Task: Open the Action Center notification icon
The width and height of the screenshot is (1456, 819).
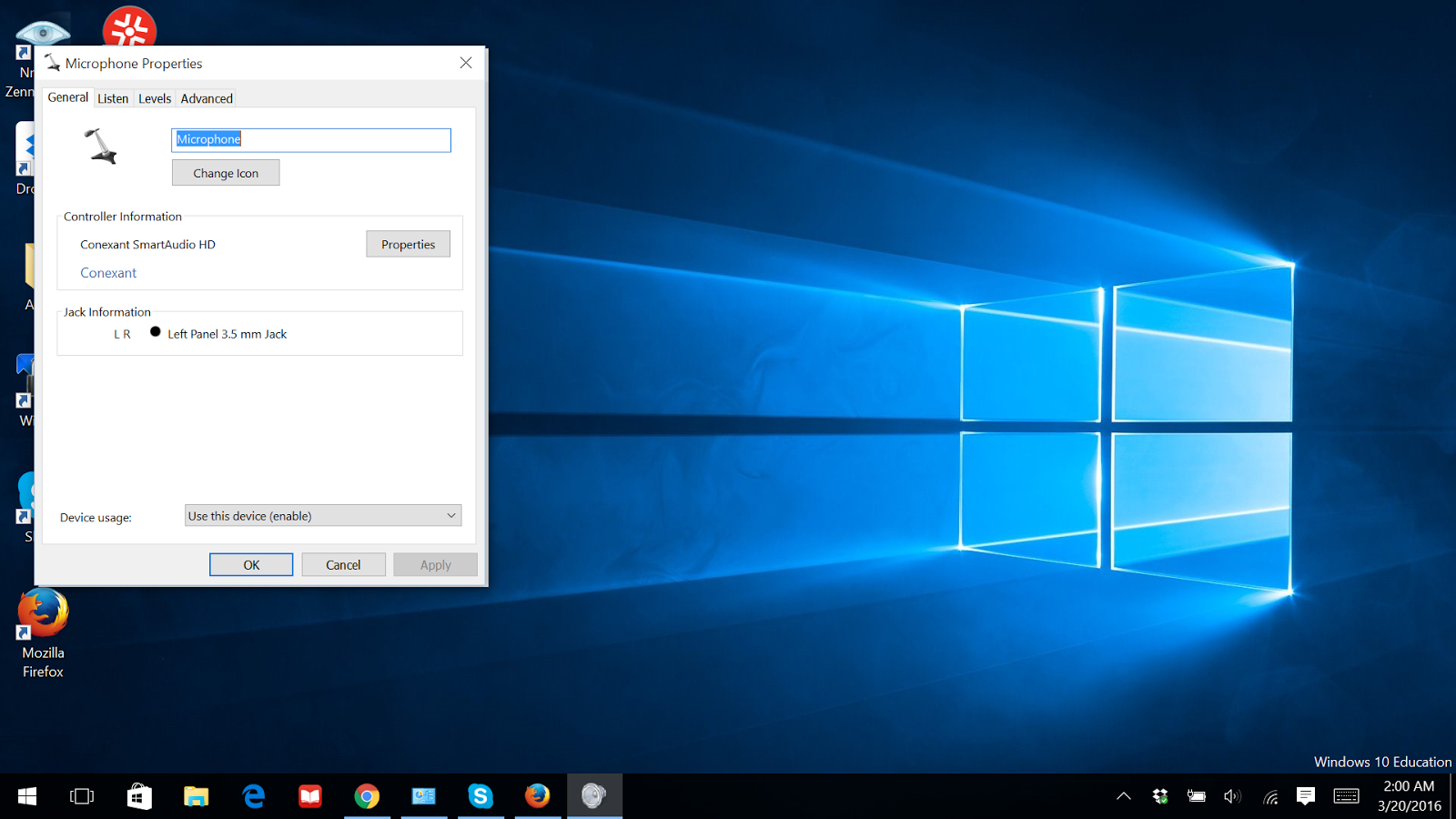Action: point(1307,796)
